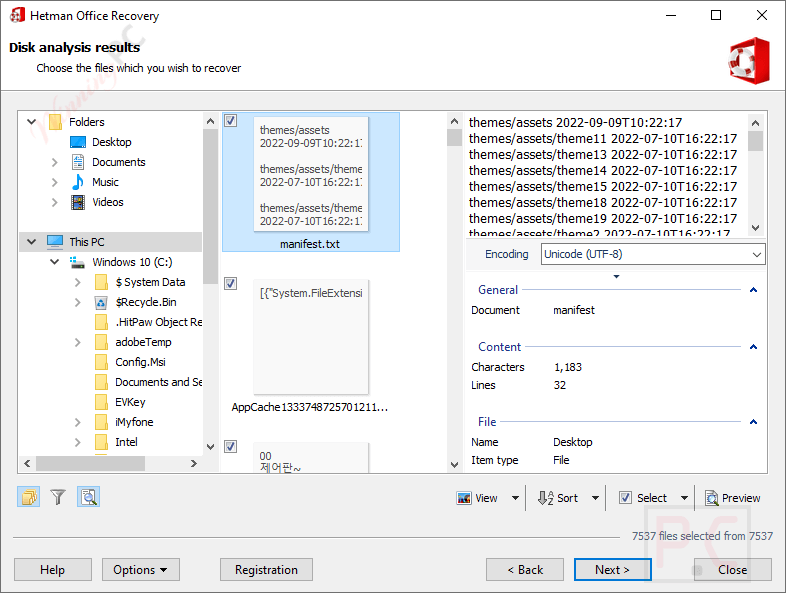786x593 pixels.
Task: Click the $Recycle.Bin icon
Action: 101,302
